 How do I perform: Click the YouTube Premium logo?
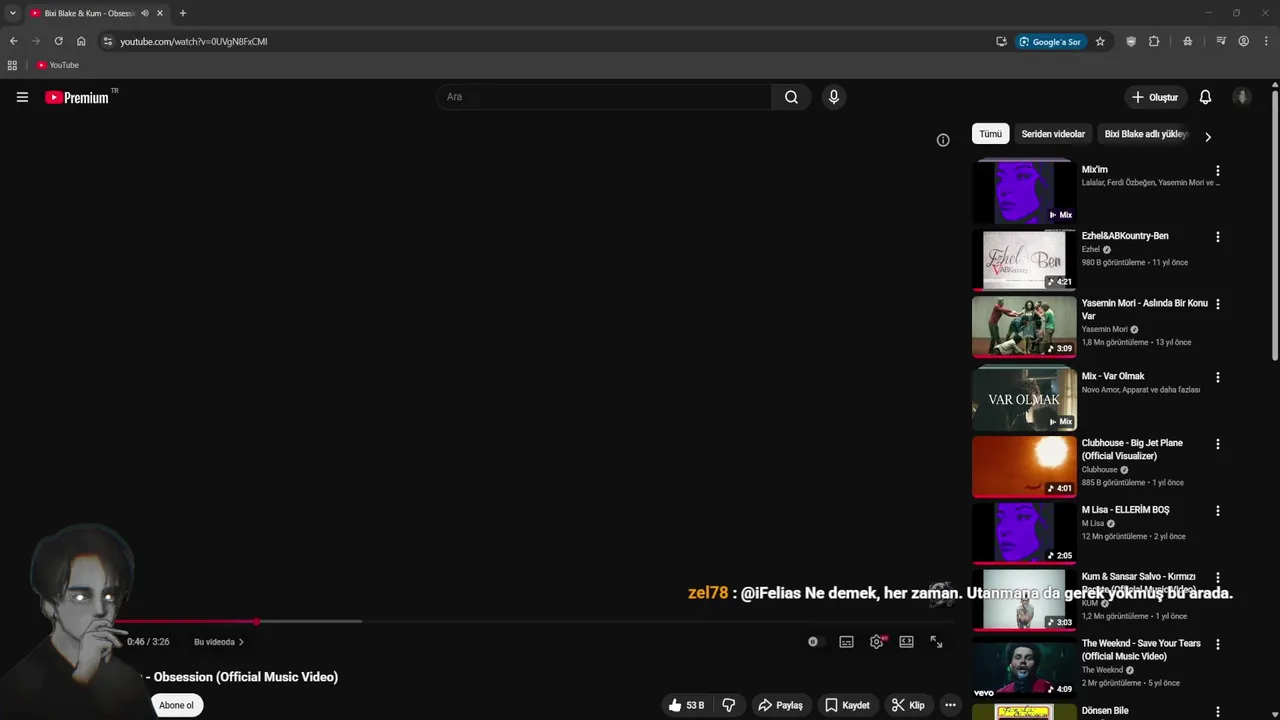pos(77,97)
